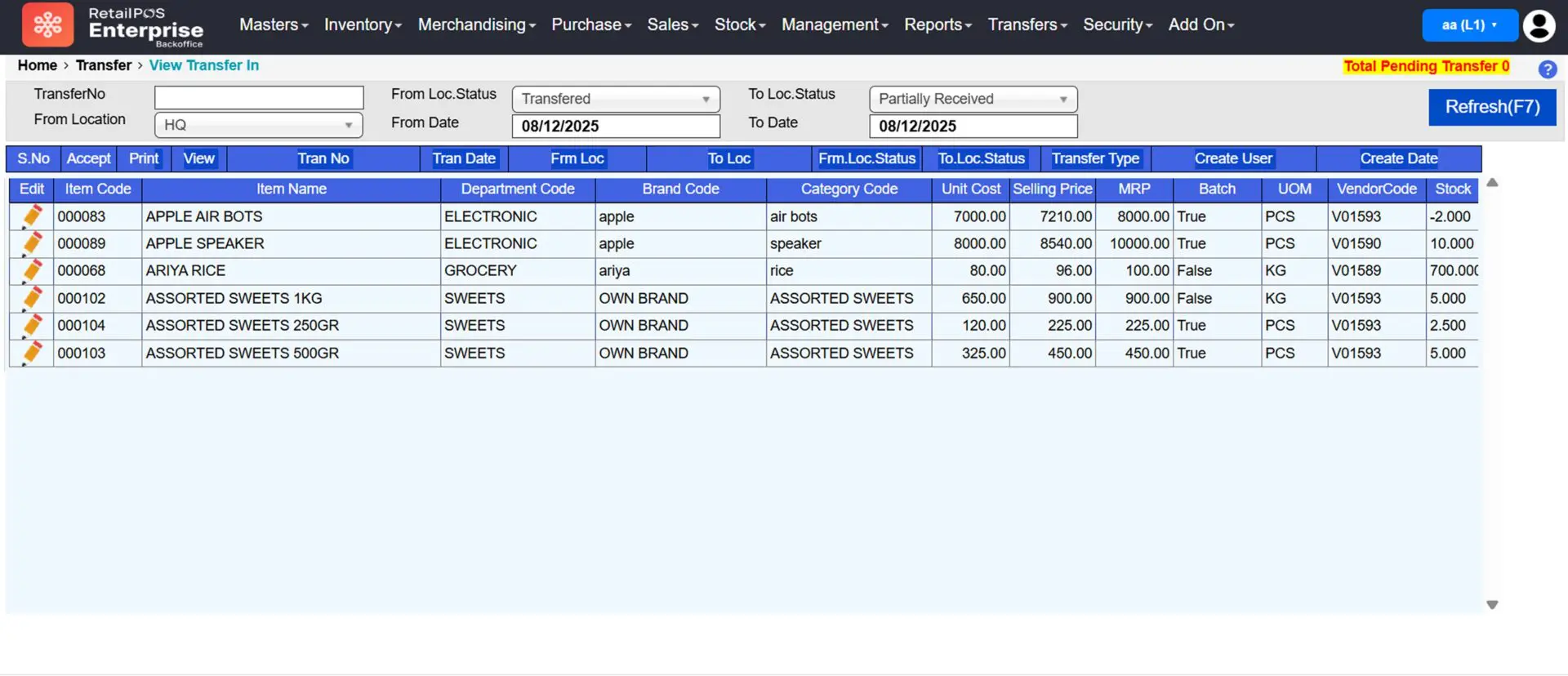Open the Inventory menu
This screenshot has height=676, width=1568.
363,24
